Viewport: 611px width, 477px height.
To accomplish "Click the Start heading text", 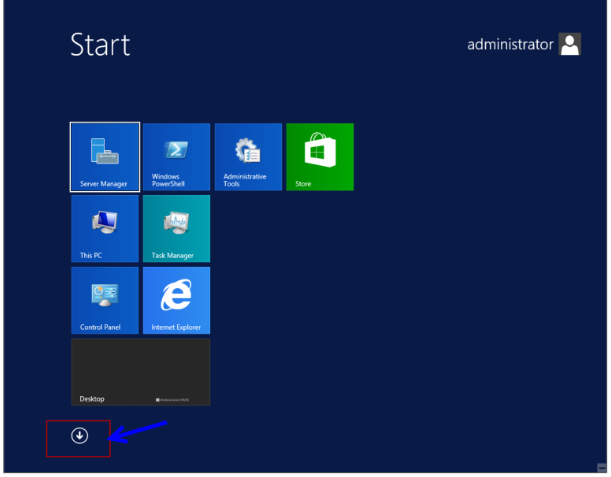I will point(100,45).
